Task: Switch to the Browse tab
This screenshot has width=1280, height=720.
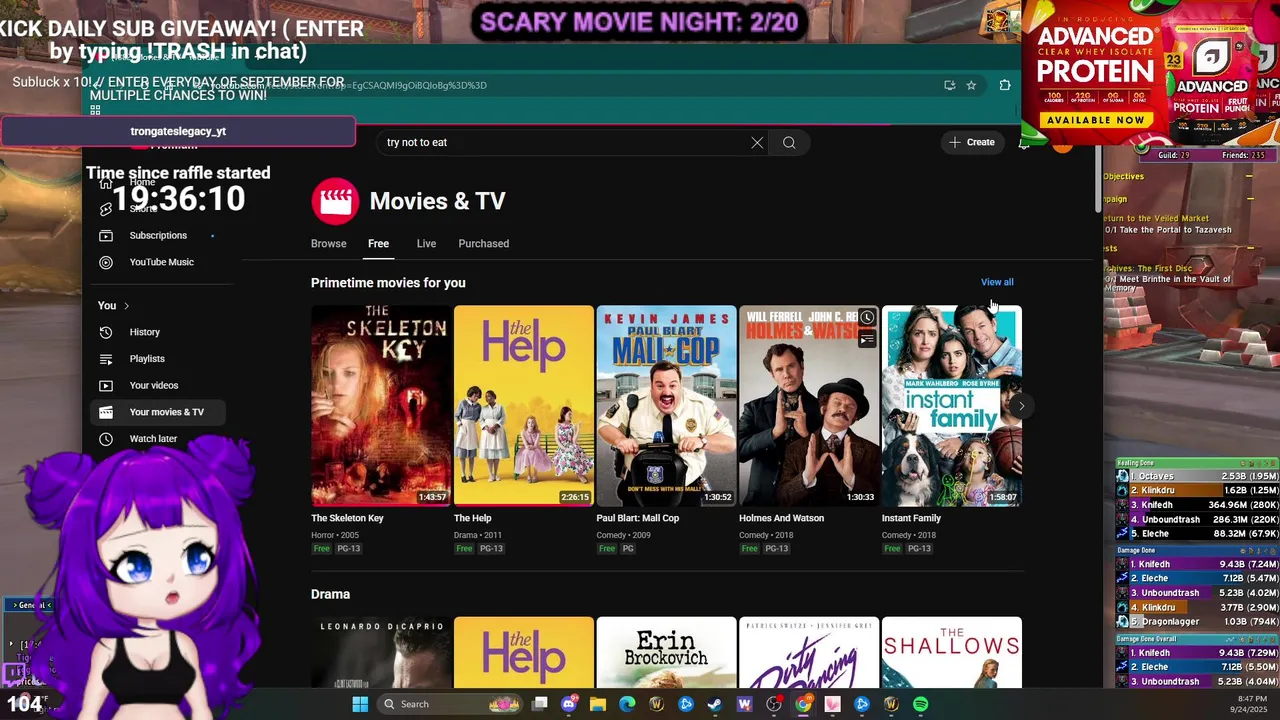Action: (x=328, y=243)
